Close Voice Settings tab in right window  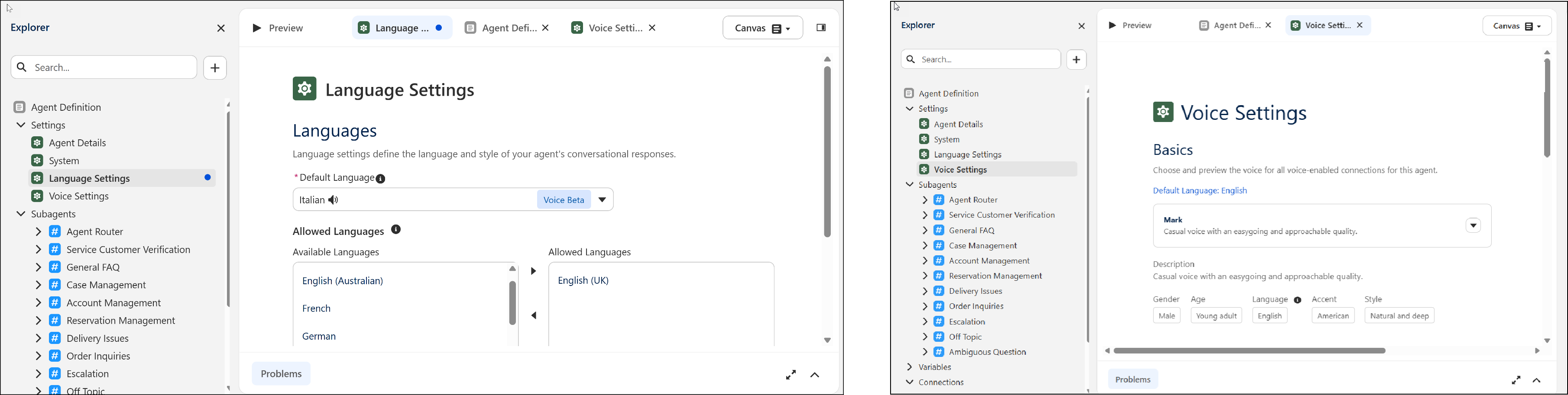(x=1360, y=26)
